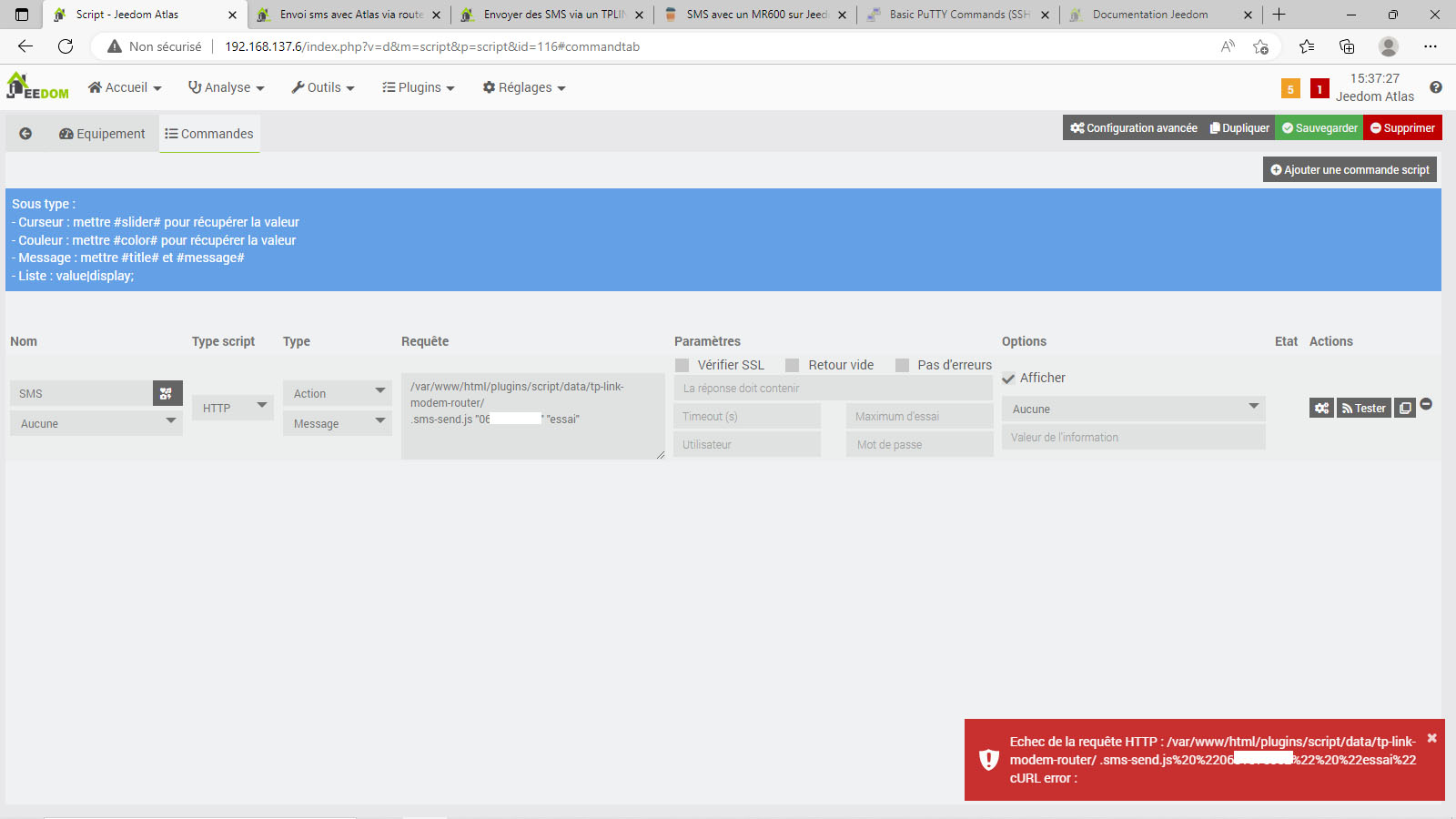
Task: Open browser settings and more menu
Action: click(1431, 46)
